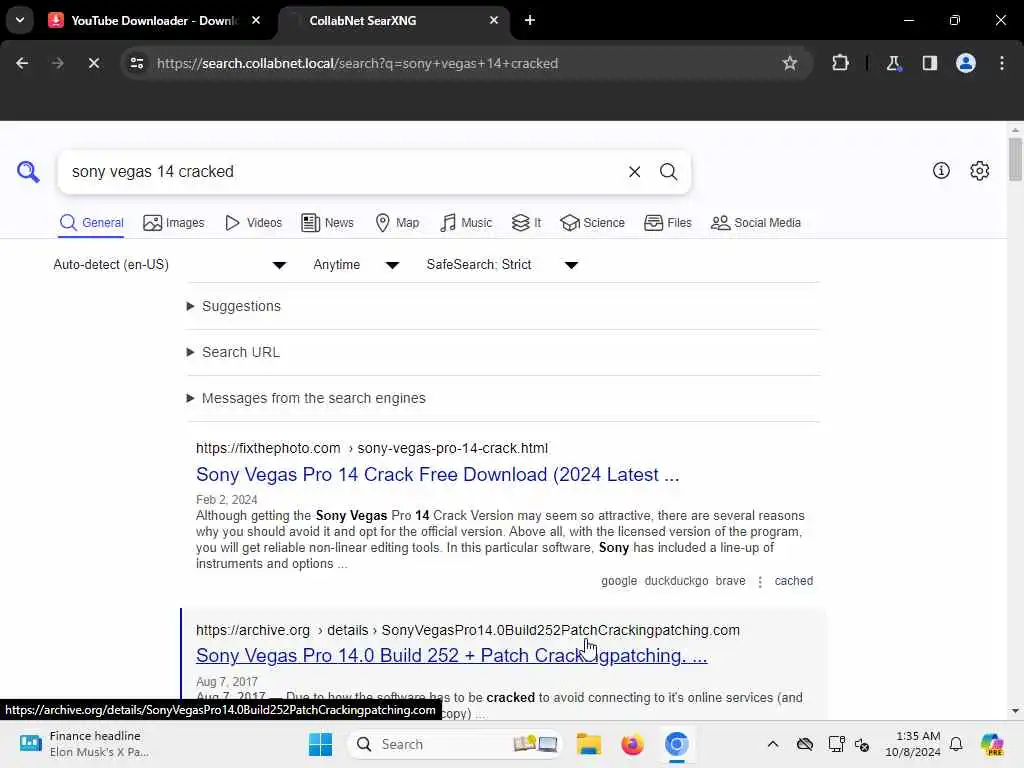Open Copilot preview icon in taskbar

(992, 744)
